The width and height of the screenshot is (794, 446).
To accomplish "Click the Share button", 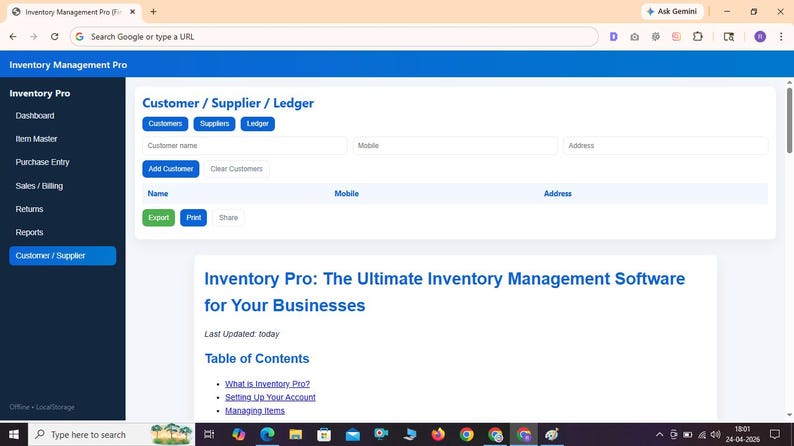I will (x=228, y=218).
